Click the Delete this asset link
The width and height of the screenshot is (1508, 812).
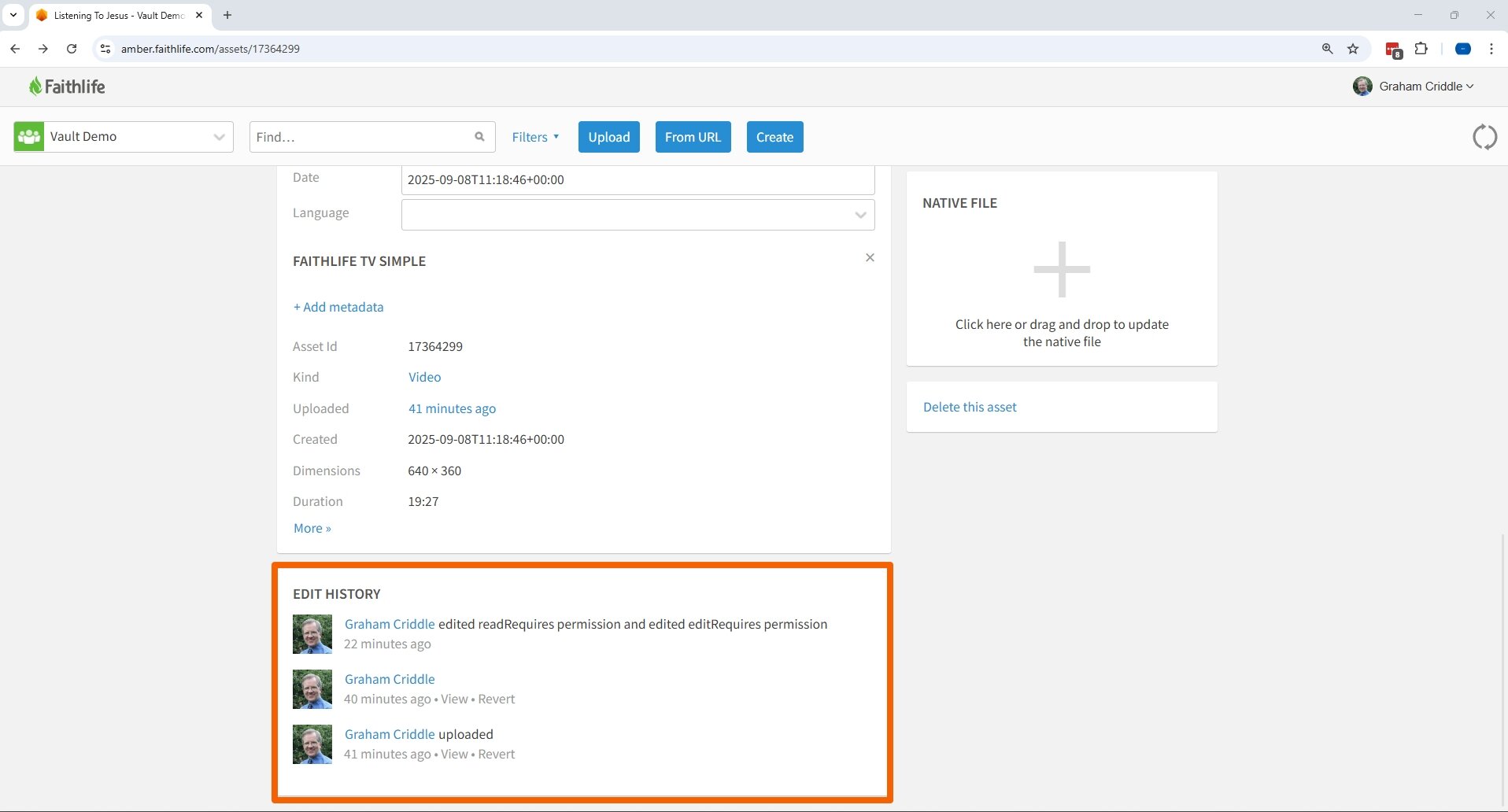pos(970,407)
